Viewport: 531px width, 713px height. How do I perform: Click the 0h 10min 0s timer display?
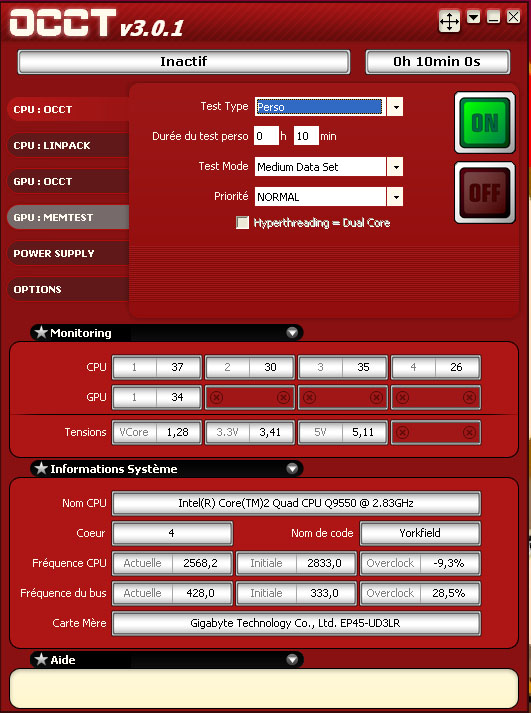point(437,62)
